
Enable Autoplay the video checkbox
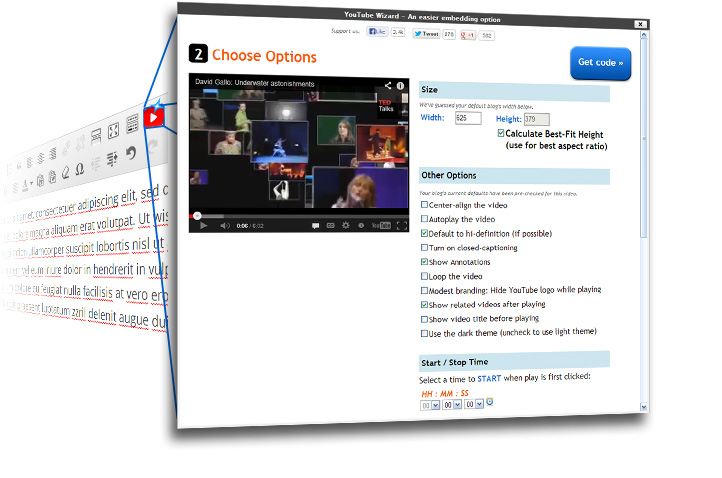(x=425, y=218)
